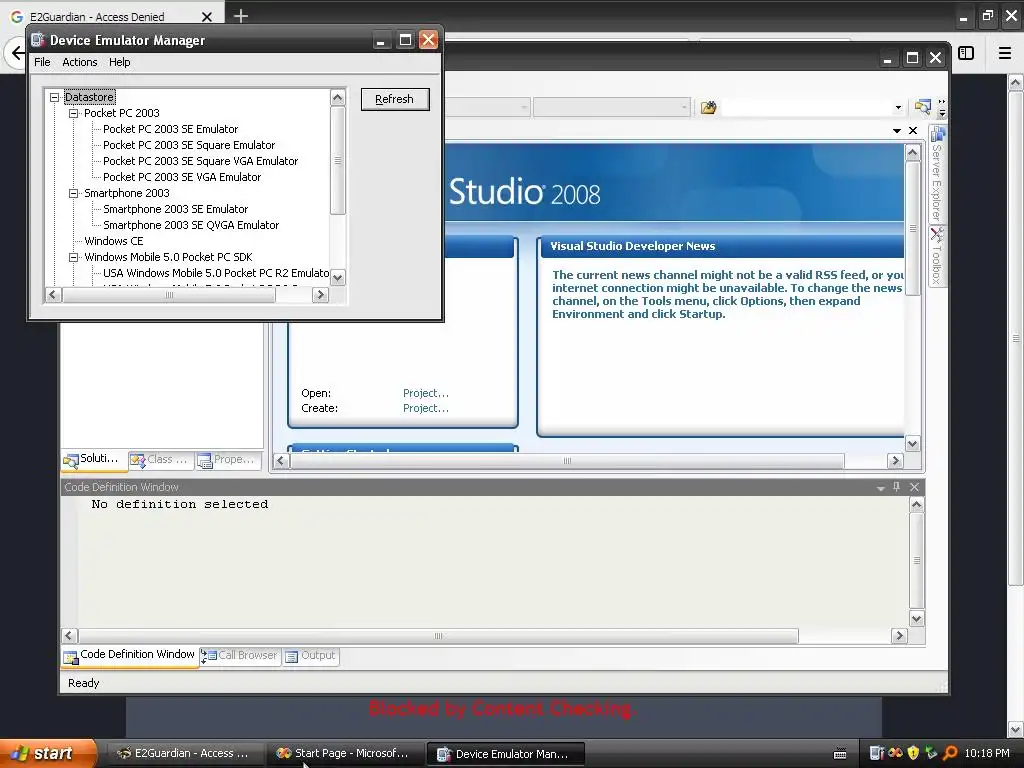Open Code Definition Window position dropdown
The width and height of the screenshot is (1024, 768).
click(x=880, y=488)
